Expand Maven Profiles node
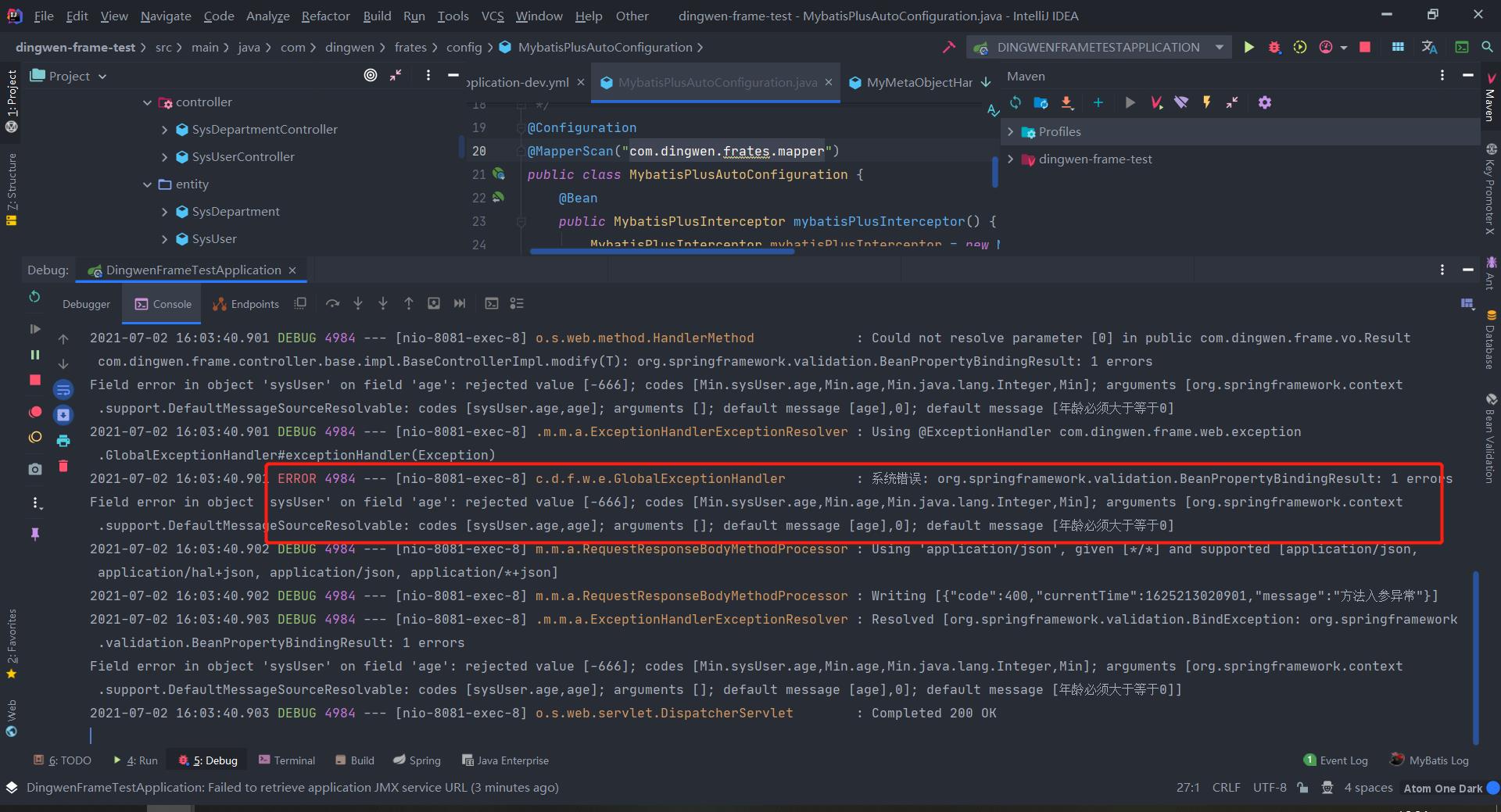The width and height of the screenshot is (1501, 812). click(1010, 132)
